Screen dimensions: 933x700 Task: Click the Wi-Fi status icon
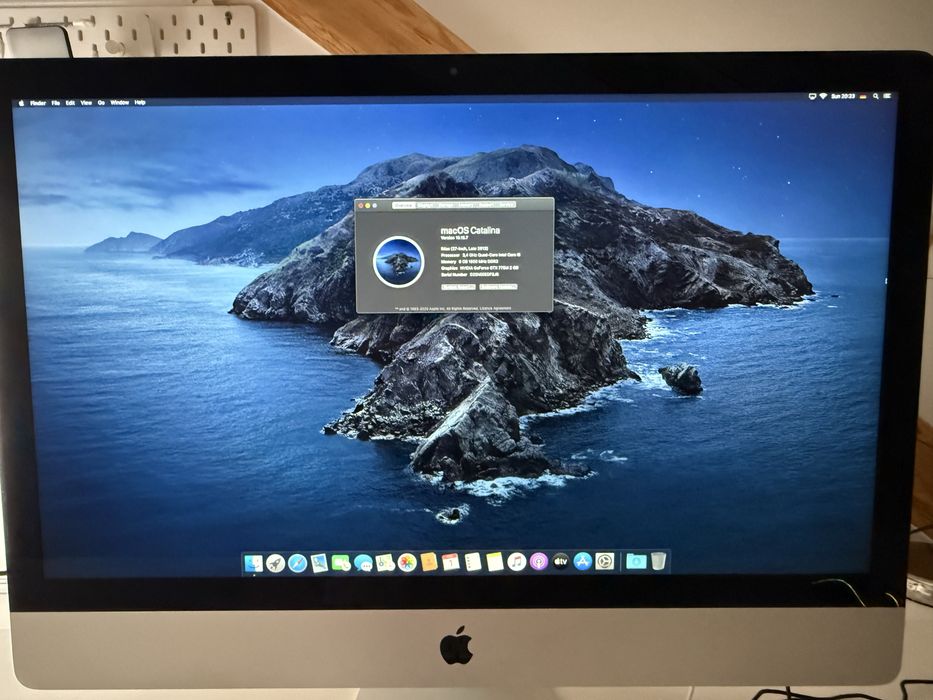tap(824, 96)
